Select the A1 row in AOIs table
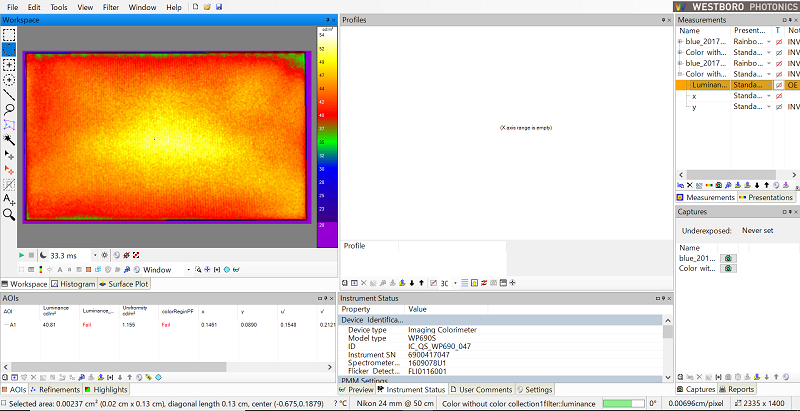This screenshot has height=411, width=800. point(167,324)
